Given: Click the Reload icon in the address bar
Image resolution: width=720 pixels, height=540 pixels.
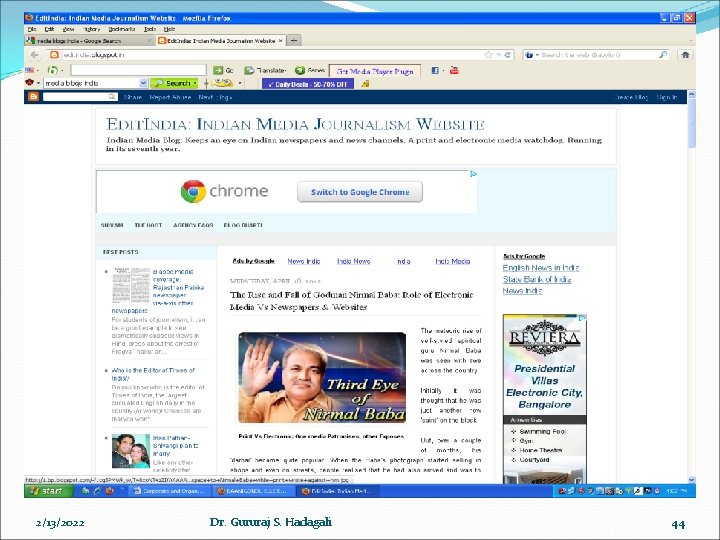Looking at the screenshot, I should 507,55.
